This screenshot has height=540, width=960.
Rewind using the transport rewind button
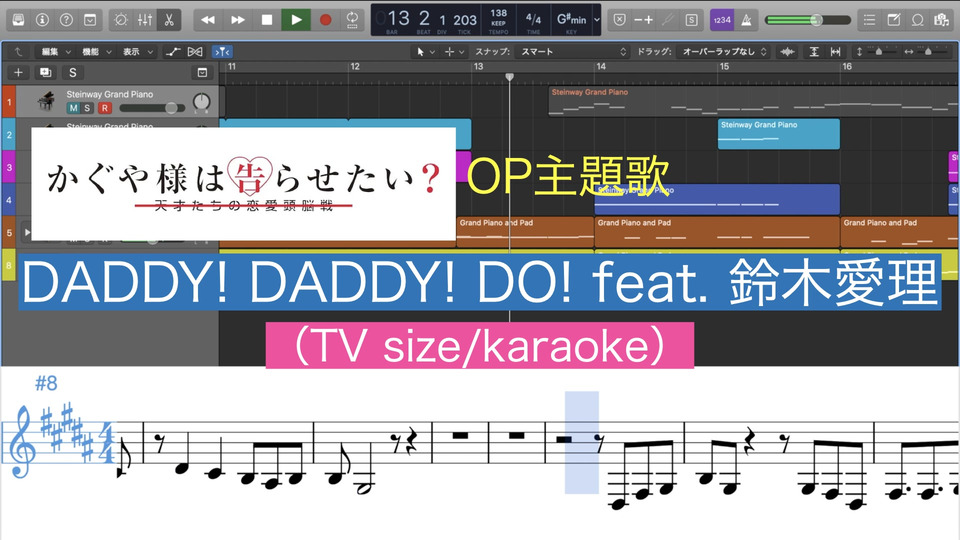pyautogui.click(x=208, y=19)
